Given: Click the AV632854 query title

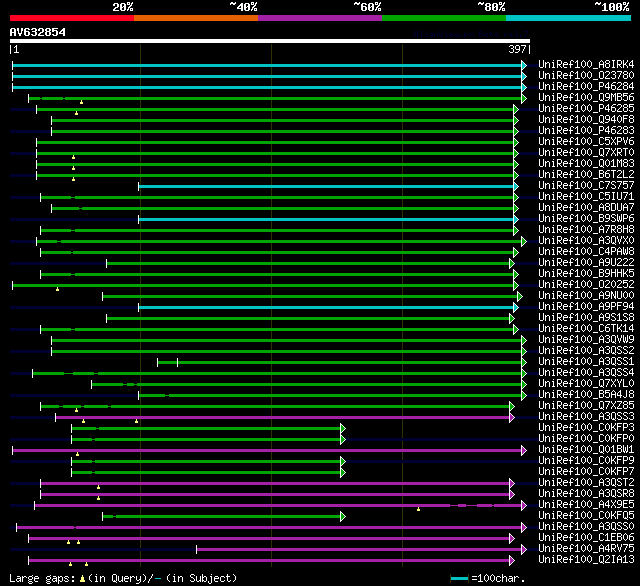Looking at the screenshot, I should (x=38, y=32).
